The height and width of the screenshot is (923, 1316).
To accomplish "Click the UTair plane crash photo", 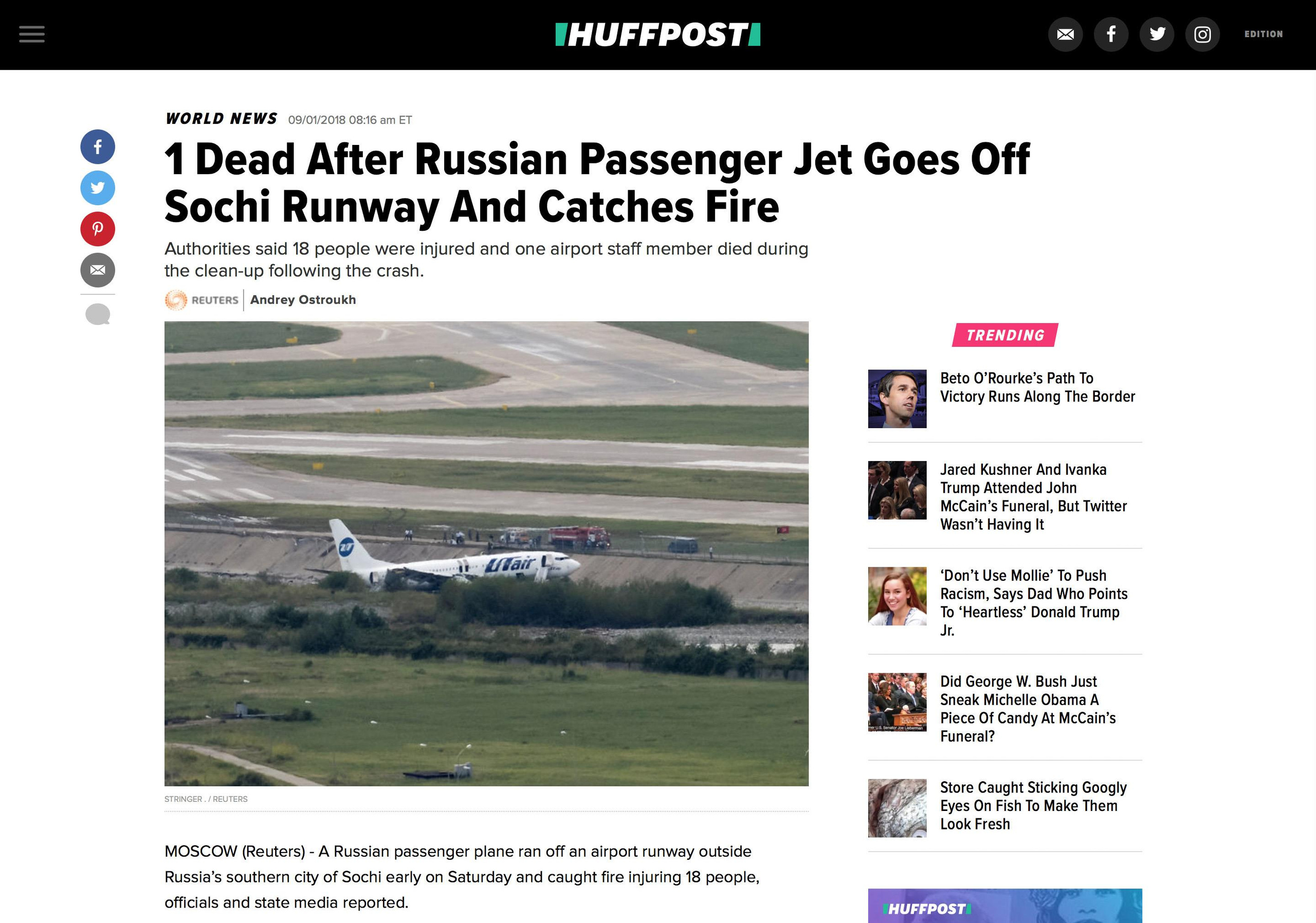I will (486, 553).
